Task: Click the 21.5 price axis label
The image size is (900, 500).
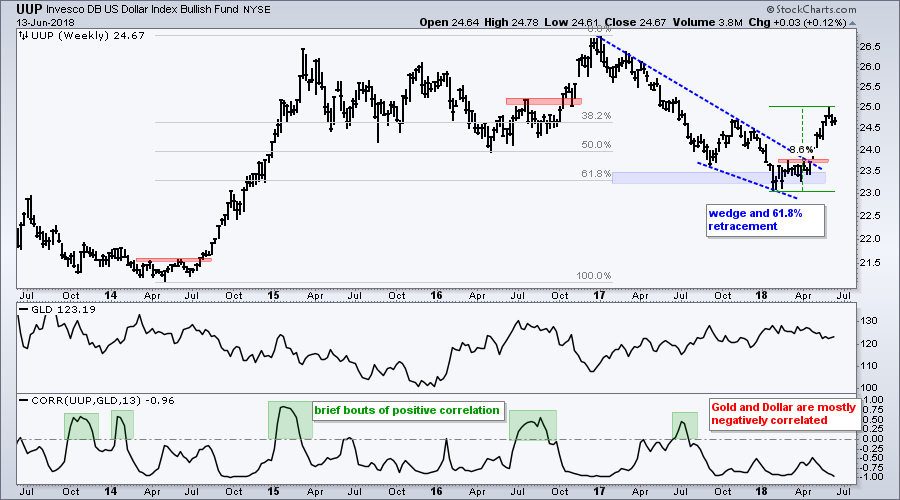Action: [870, 262]
